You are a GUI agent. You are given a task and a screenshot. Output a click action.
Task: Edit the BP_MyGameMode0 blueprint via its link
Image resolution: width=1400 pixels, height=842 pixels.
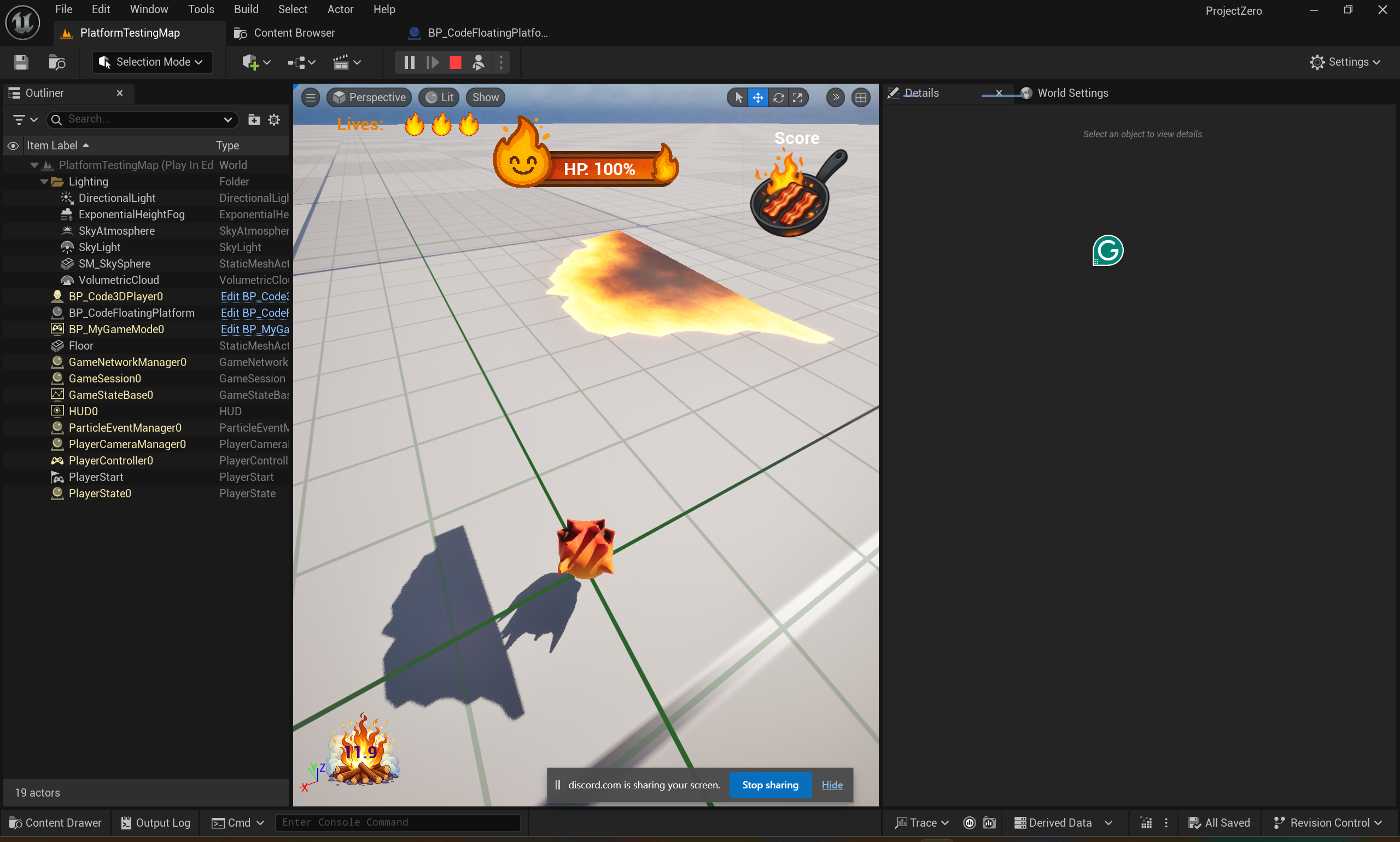coord(255,329)
